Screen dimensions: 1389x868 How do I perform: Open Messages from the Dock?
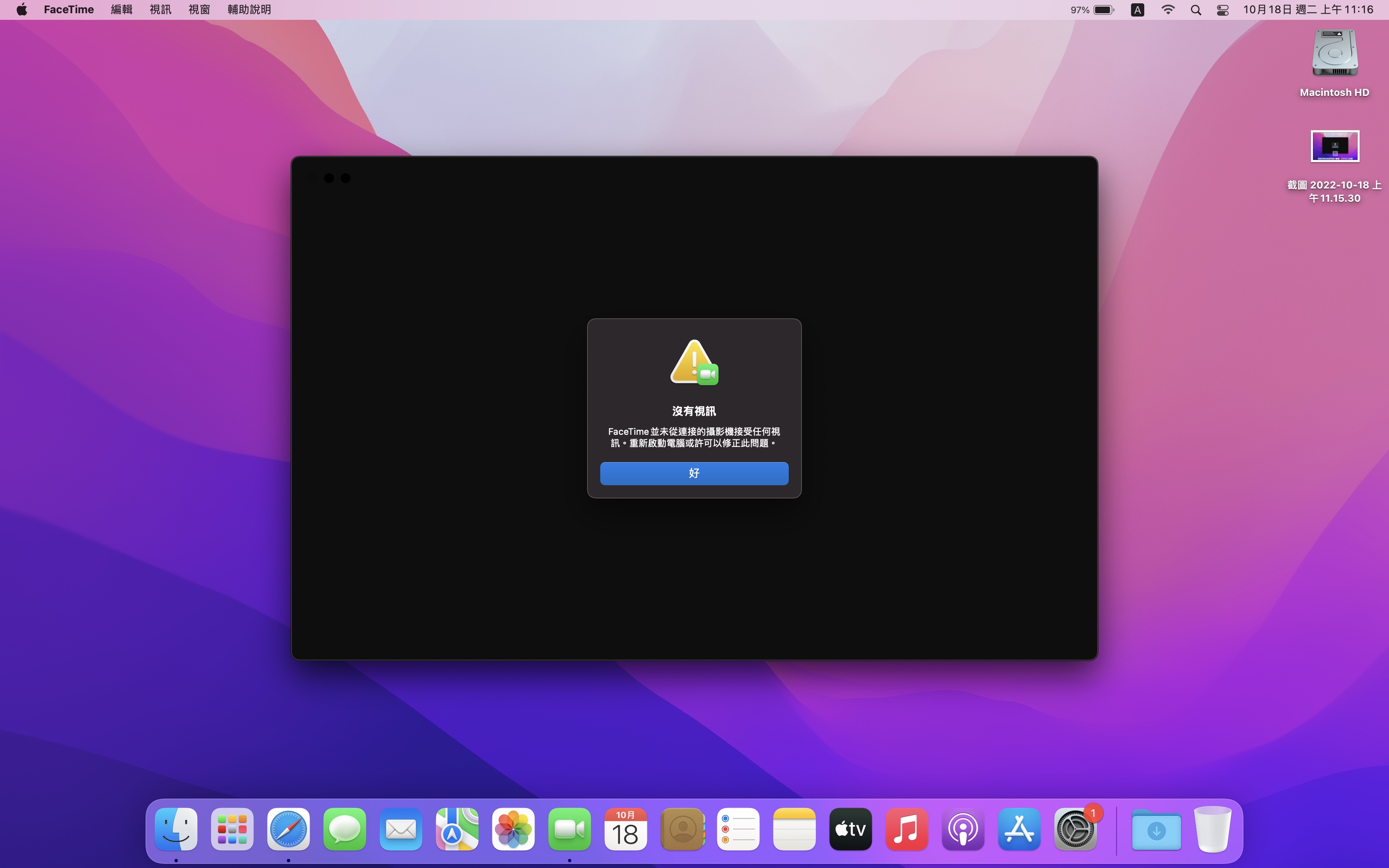[x=345, y=829]
